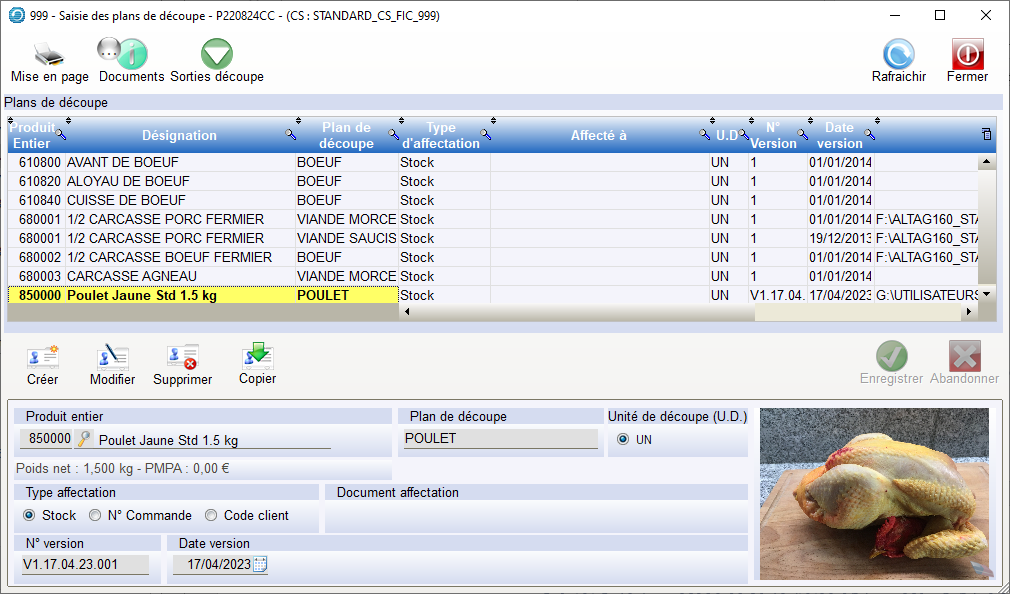Select the ALOYAU DE BOEUF row
Screen dimensions: 1010x594
pos(130,181)
